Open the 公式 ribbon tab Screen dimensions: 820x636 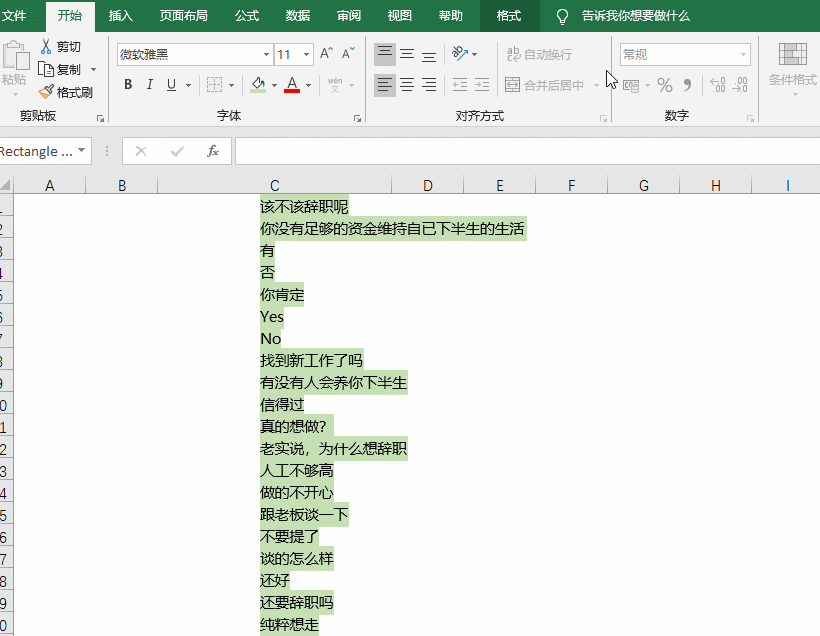tap(247, 16)
